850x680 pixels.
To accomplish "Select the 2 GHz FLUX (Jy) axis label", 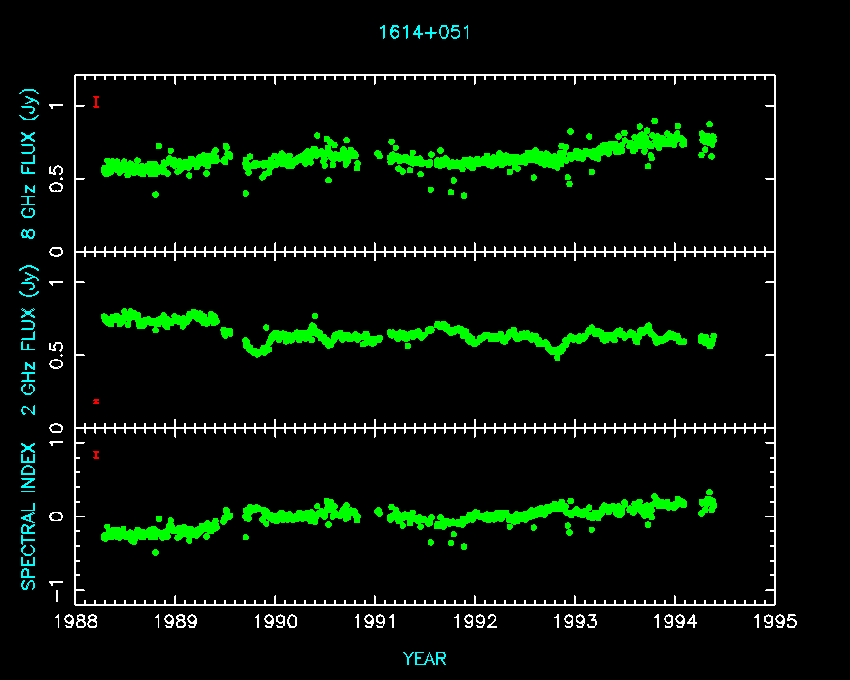I will tap(30, 340).
